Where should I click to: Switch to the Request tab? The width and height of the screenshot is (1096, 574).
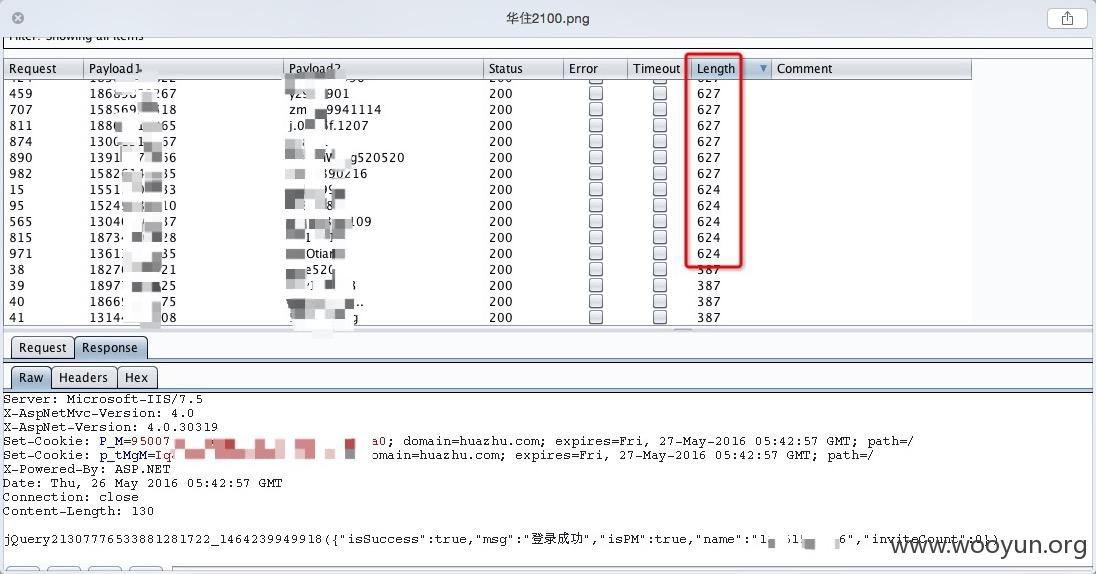43,347
